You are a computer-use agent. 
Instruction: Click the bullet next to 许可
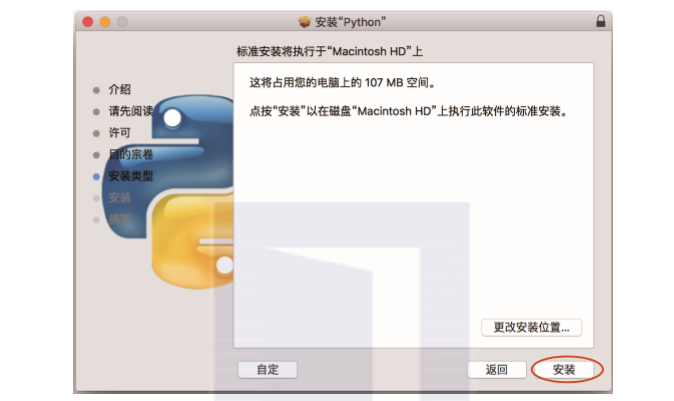[x=96, y=133]
